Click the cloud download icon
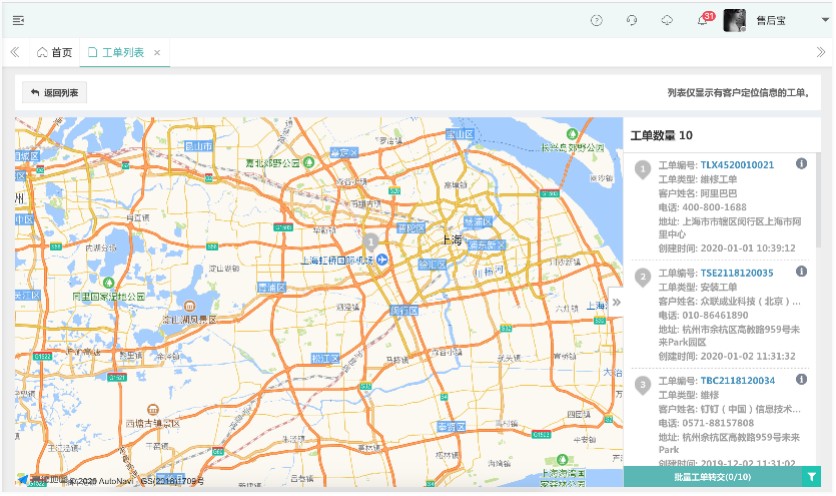 [667, 20]
